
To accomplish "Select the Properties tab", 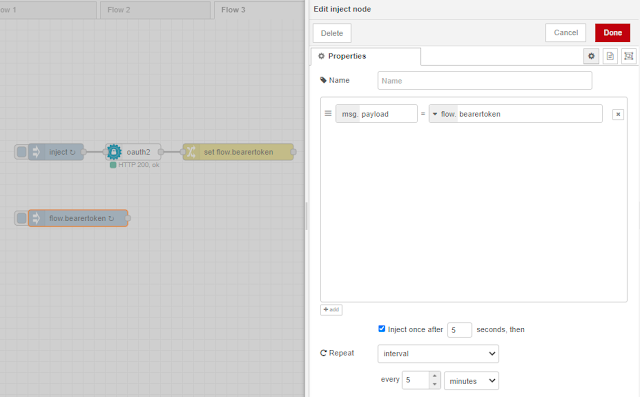I will (x=366, y=56).
